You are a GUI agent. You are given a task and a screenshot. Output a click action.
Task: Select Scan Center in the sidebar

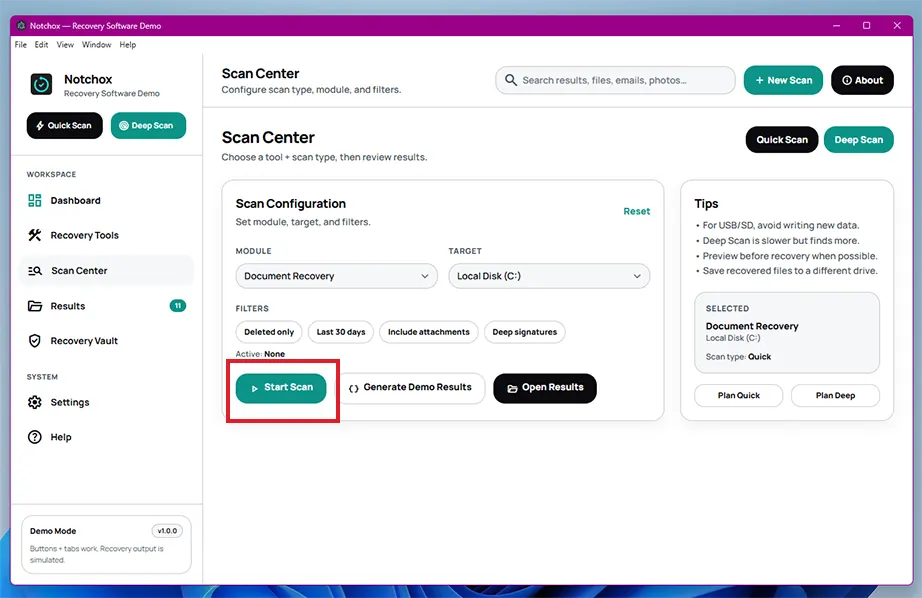(106, 270)
